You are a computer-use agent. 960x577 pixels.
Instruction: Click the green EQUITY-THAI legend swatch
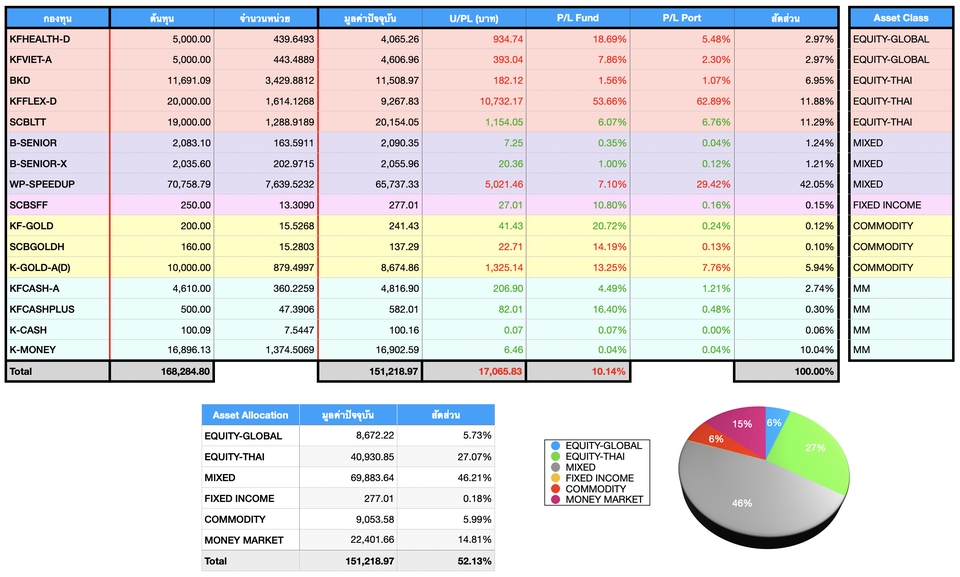coord(555,456)
